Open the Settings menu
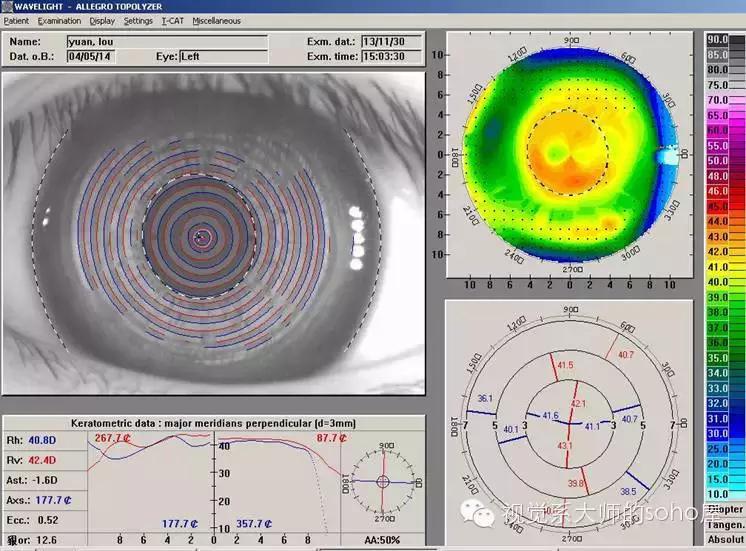This screenshot has height=551, width=746. [x=138, y=21]
